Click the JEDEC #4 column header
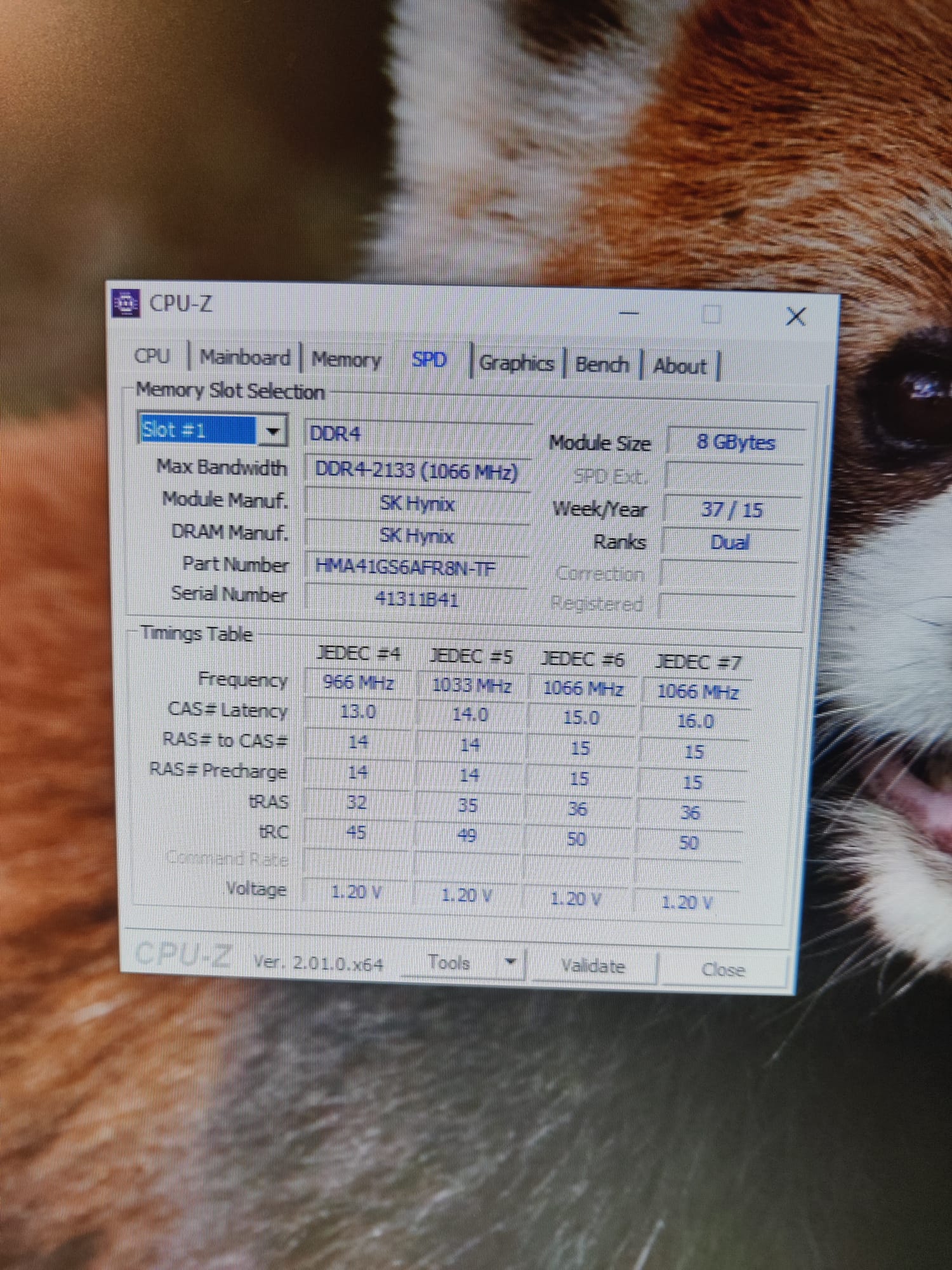This screenshot has height=1270, width=952. tap(359, 653)
